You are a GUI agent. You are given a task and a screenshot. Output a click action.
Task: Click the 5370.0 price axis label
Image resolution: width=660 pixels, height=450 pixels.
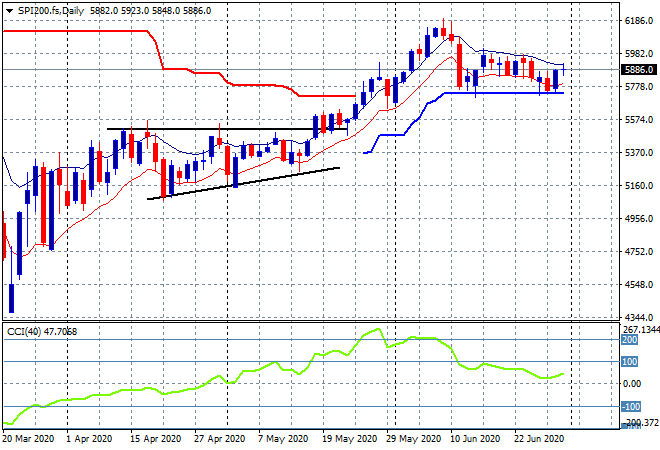639,152
